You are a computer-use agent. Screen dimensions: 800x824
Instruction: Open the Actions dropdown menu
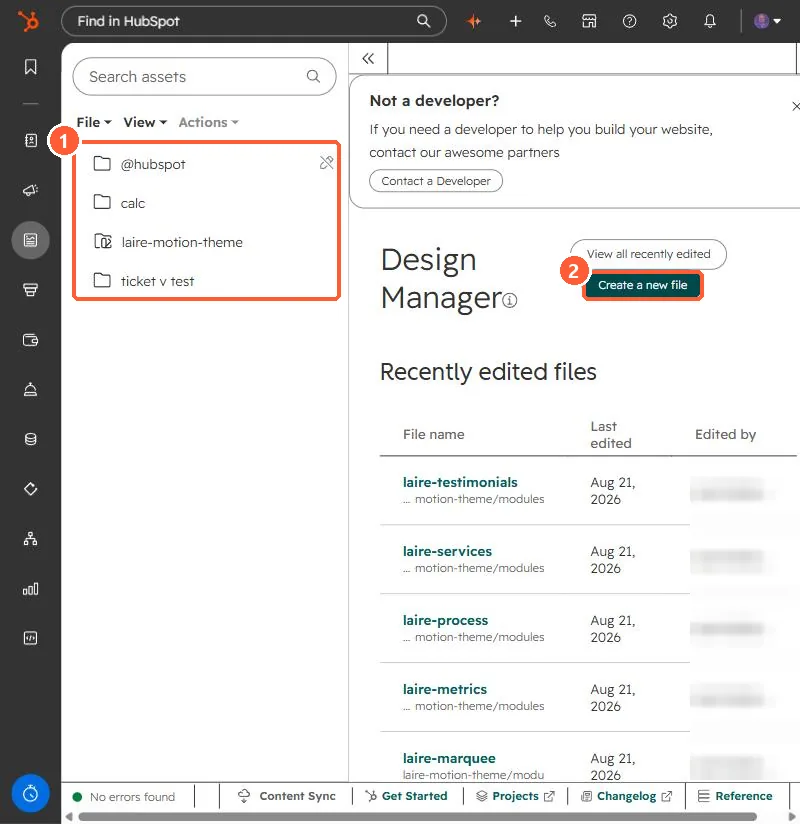[x=208, y=122]
